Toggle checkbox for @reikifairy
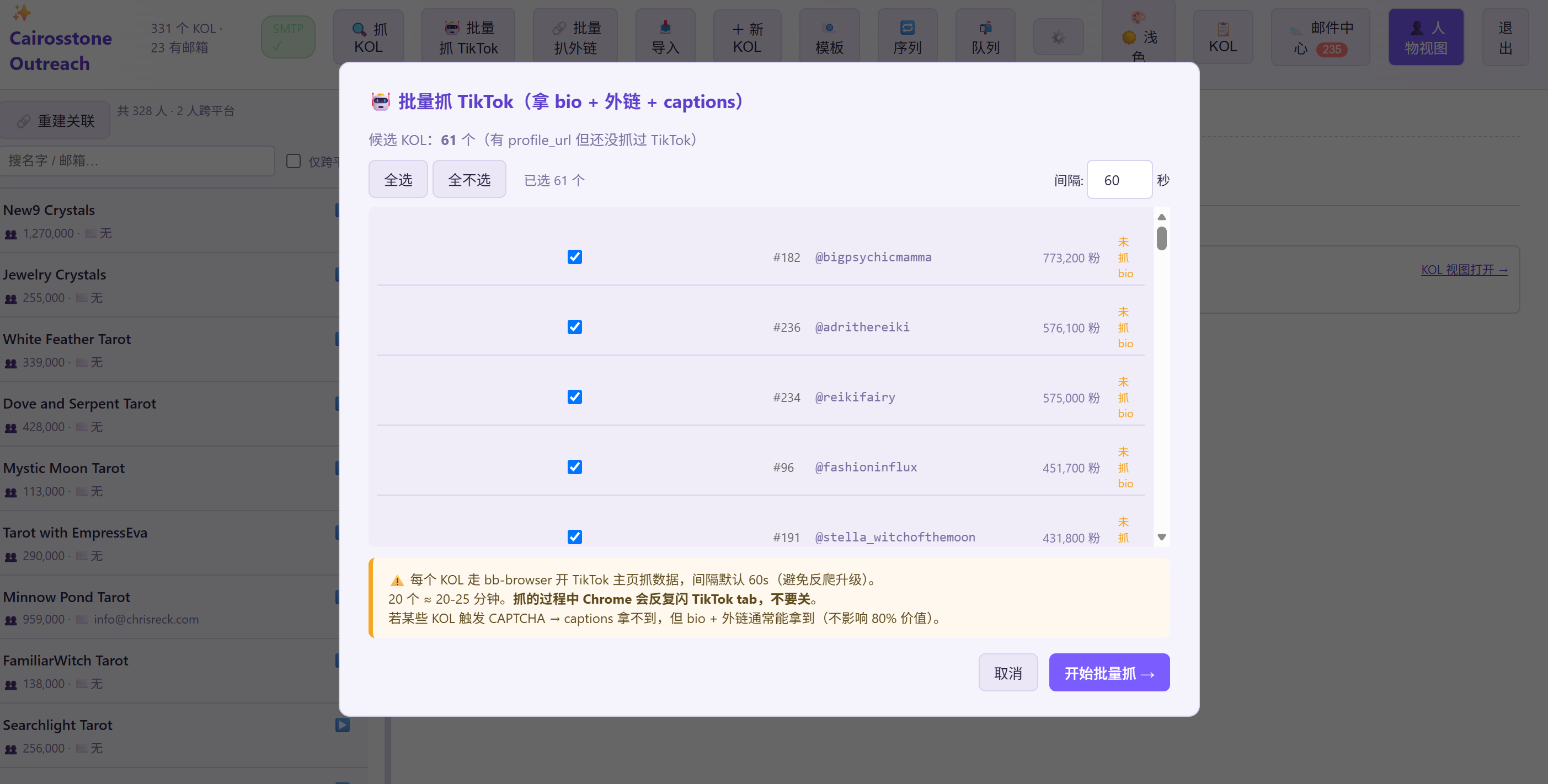Image resolution: width=1548 pixels, height=784 pixels. (574, 397)
